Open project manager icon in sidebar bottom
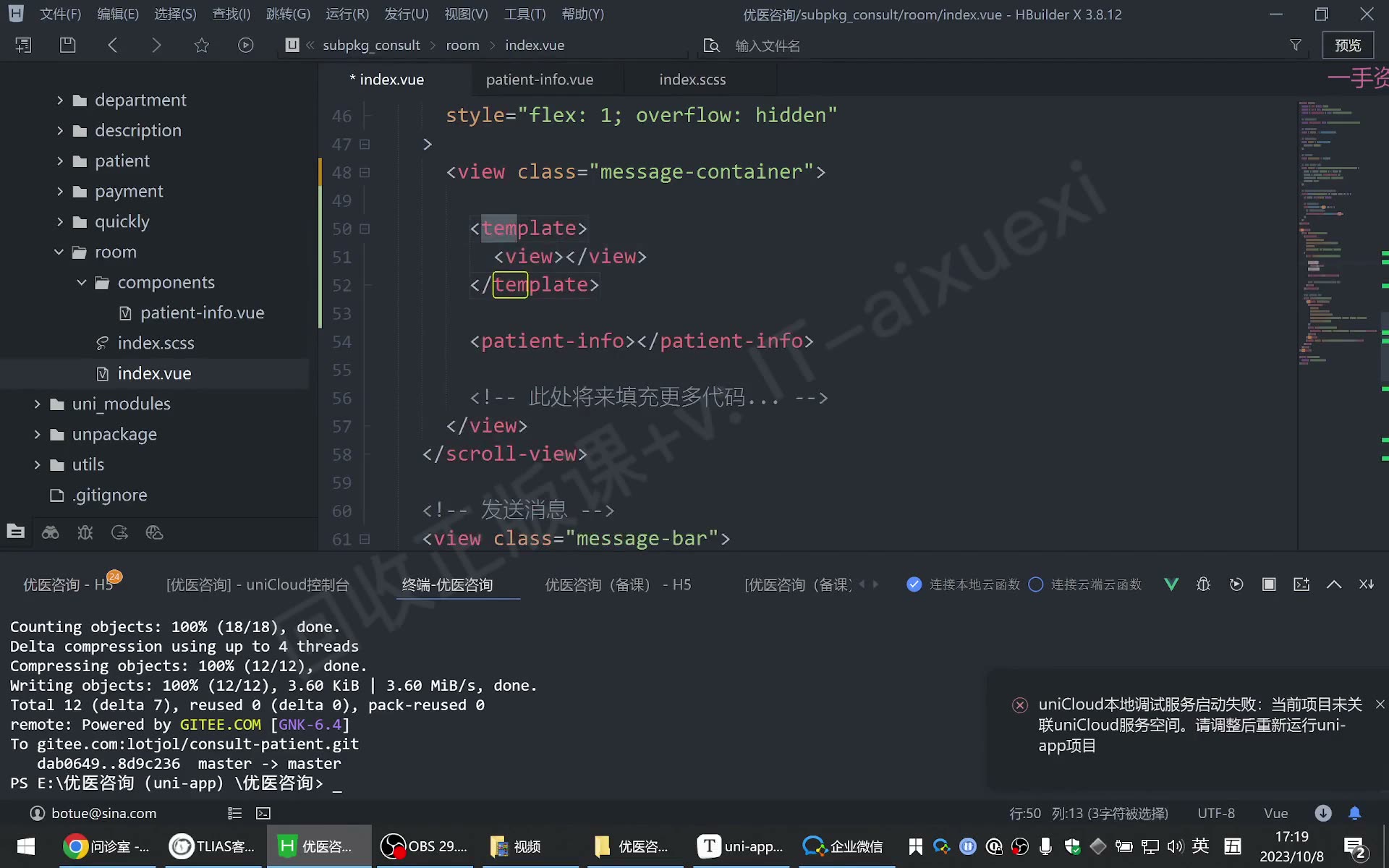This screenshot has height=868, width=1389. point(16,532)
